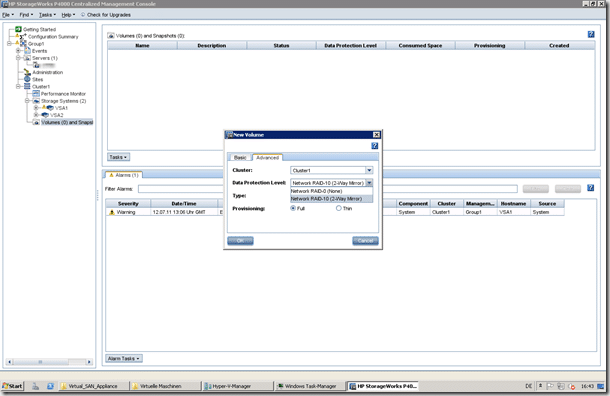Image resolution: width=610 pixels, height=396 pixels.
Task: Click the tree panel scroll left arrow
Action: pyautogui.click(x=10, y=362)
